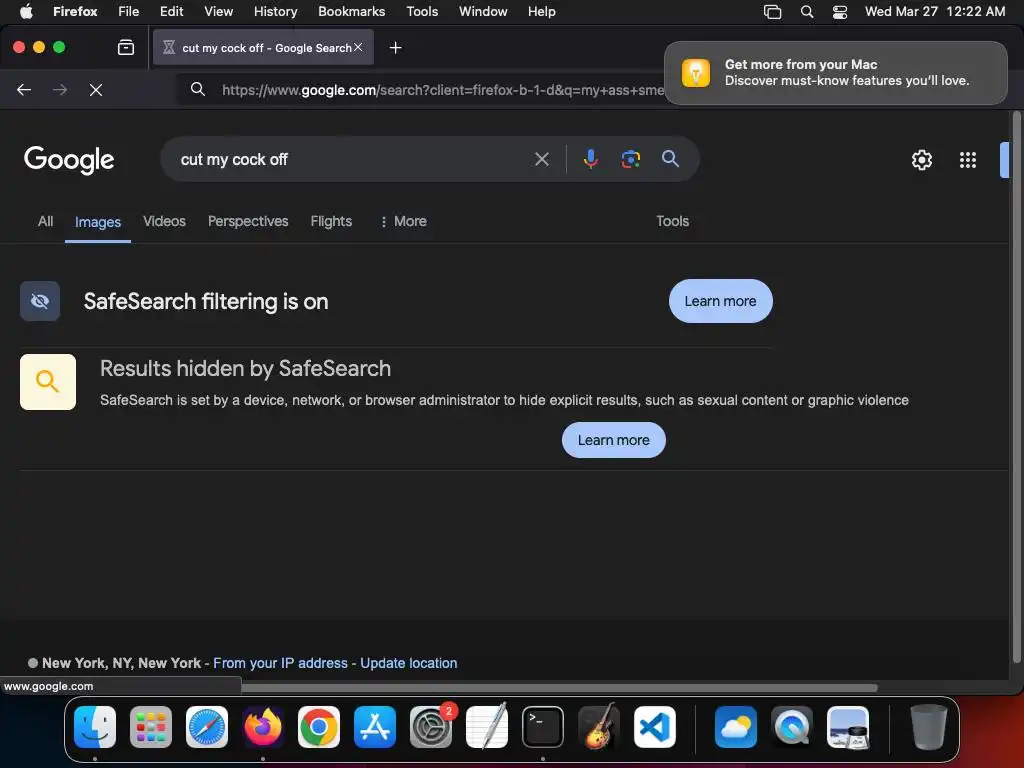
Task: Open TextEdit from the Dock
Action: 487,727
